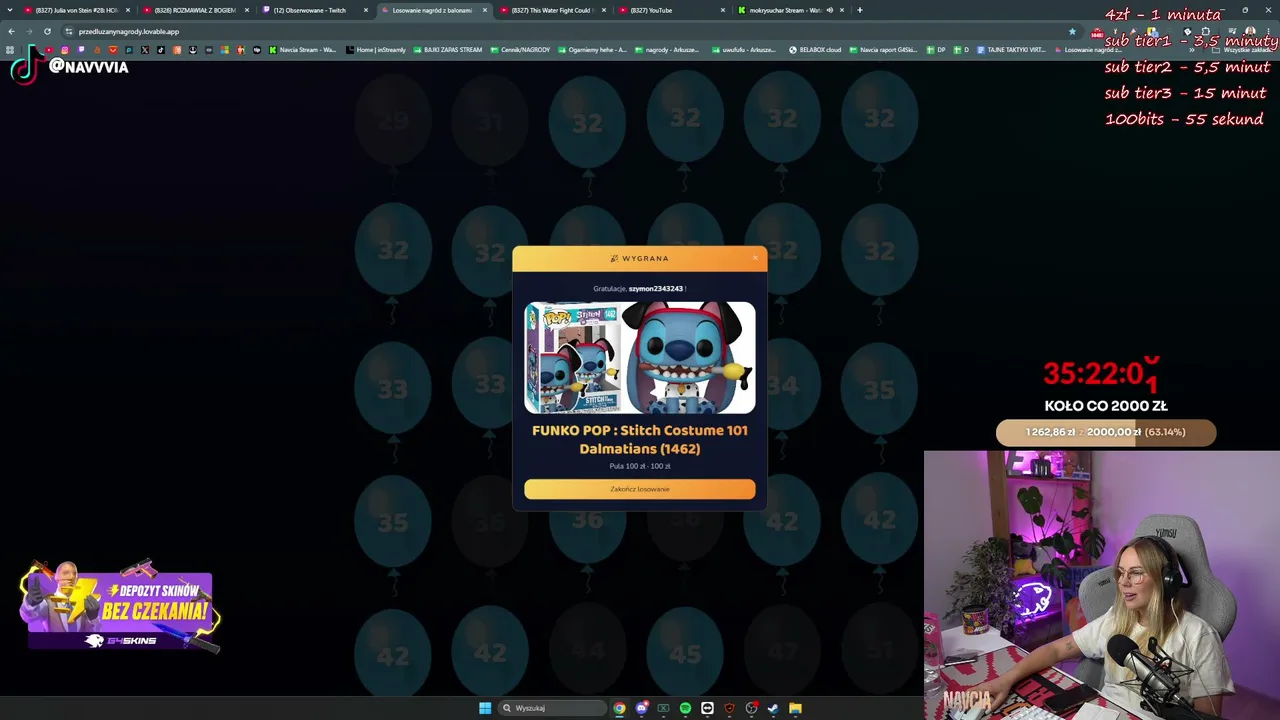Open a new browser tab
Viewport: 1280px width, 720px height.
(x=859, y=10)
